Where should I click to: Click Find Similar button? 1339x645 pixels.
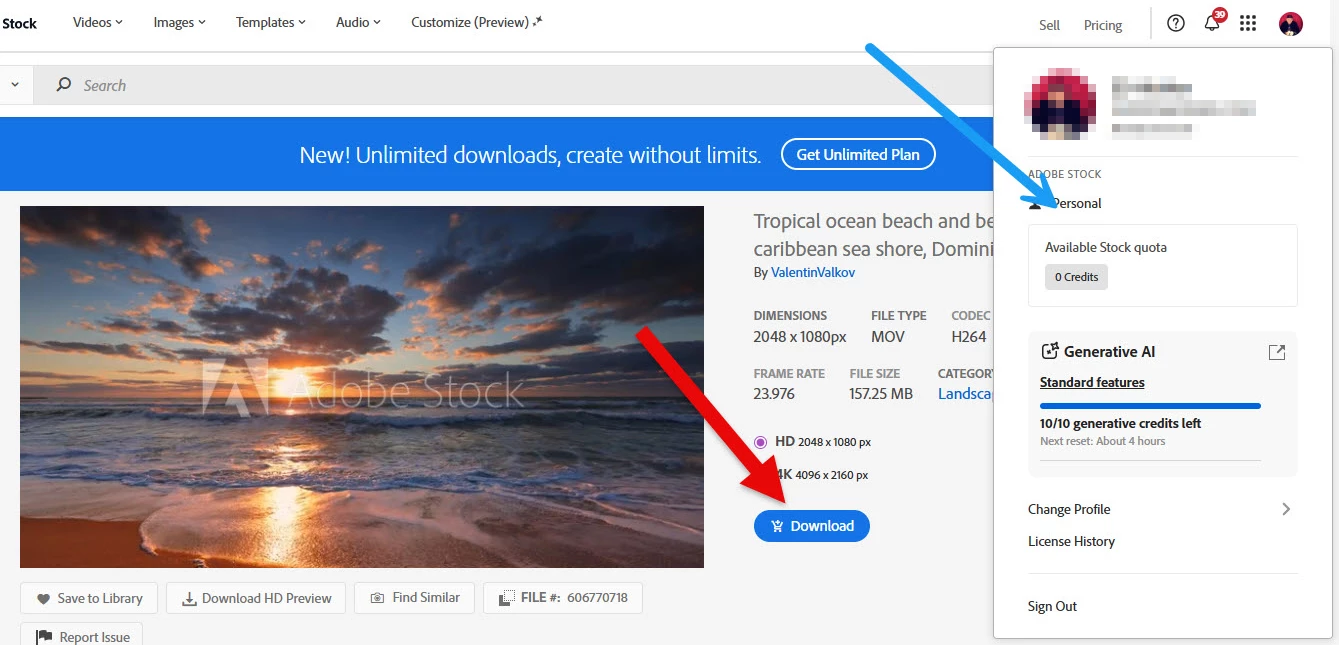(414, 598)
